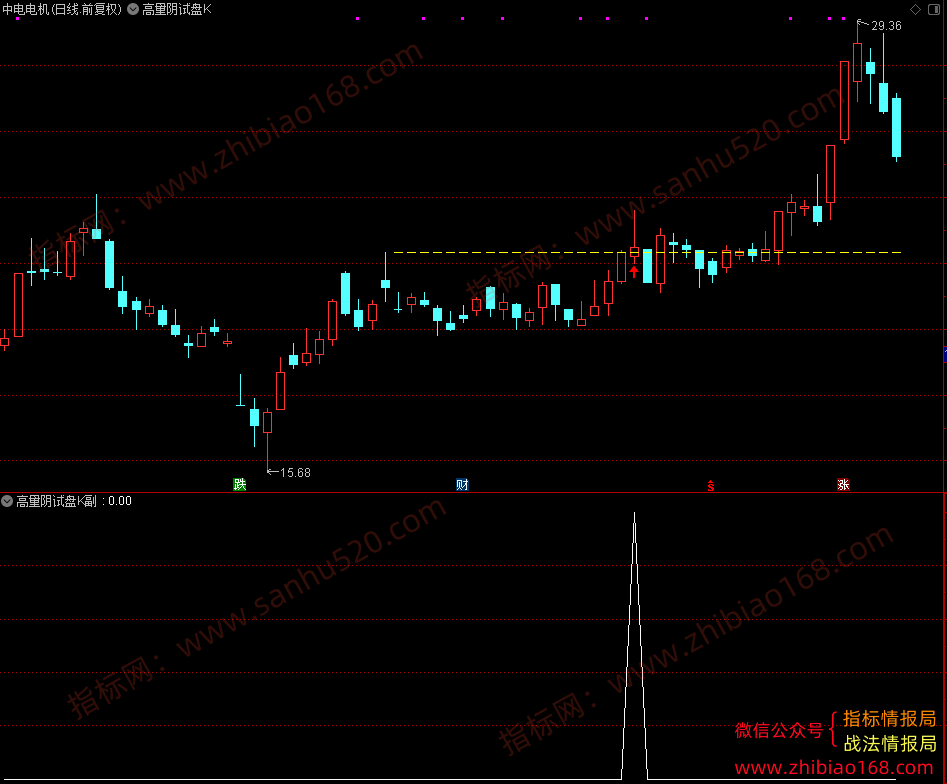Image resolution: width=947 pixels, height=784 pixels.
Task: Click the diamond icon at top right
Action: tap(916, 9)
